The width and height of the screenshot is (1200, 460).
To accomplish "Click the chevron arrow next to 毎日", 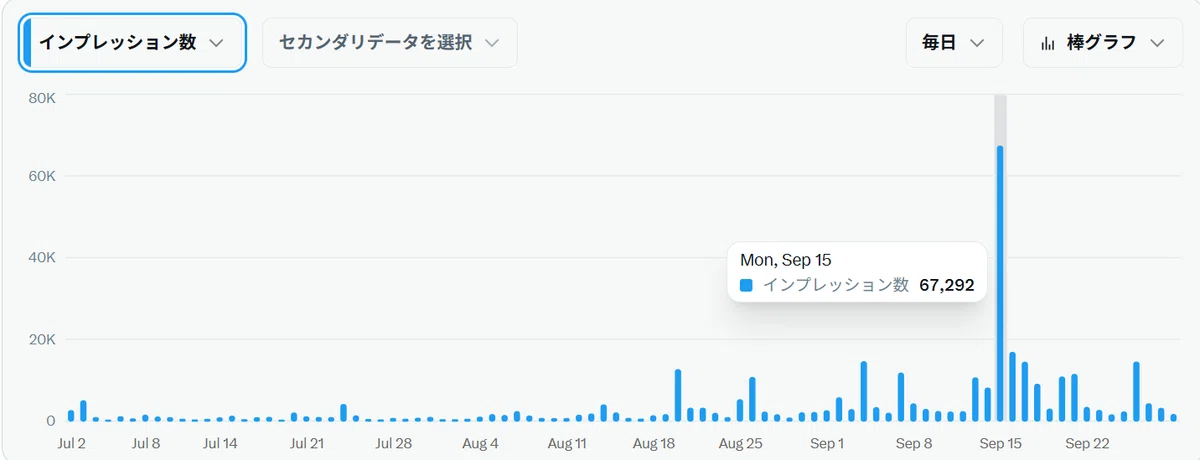I will 977,43.
